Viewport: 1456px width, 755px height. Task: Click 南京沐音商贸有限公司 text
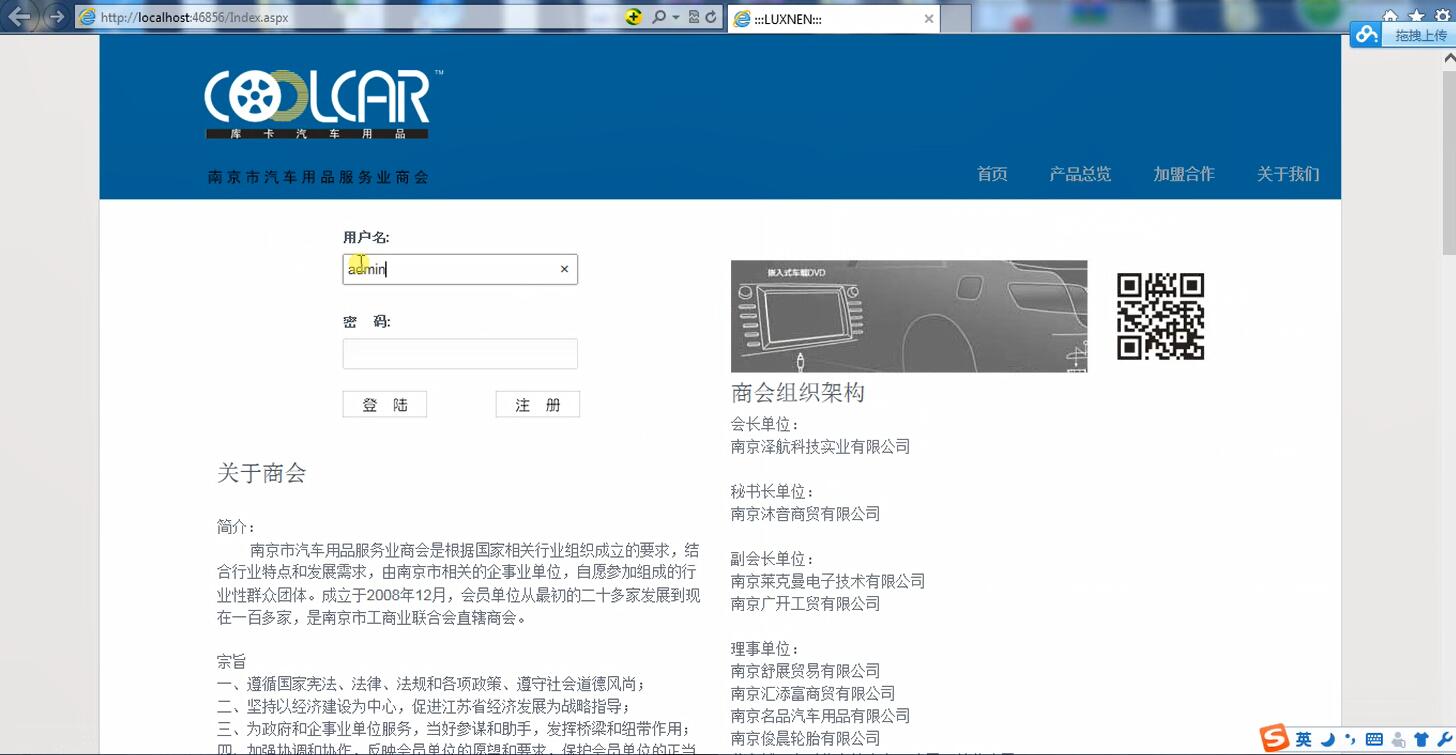806,514
